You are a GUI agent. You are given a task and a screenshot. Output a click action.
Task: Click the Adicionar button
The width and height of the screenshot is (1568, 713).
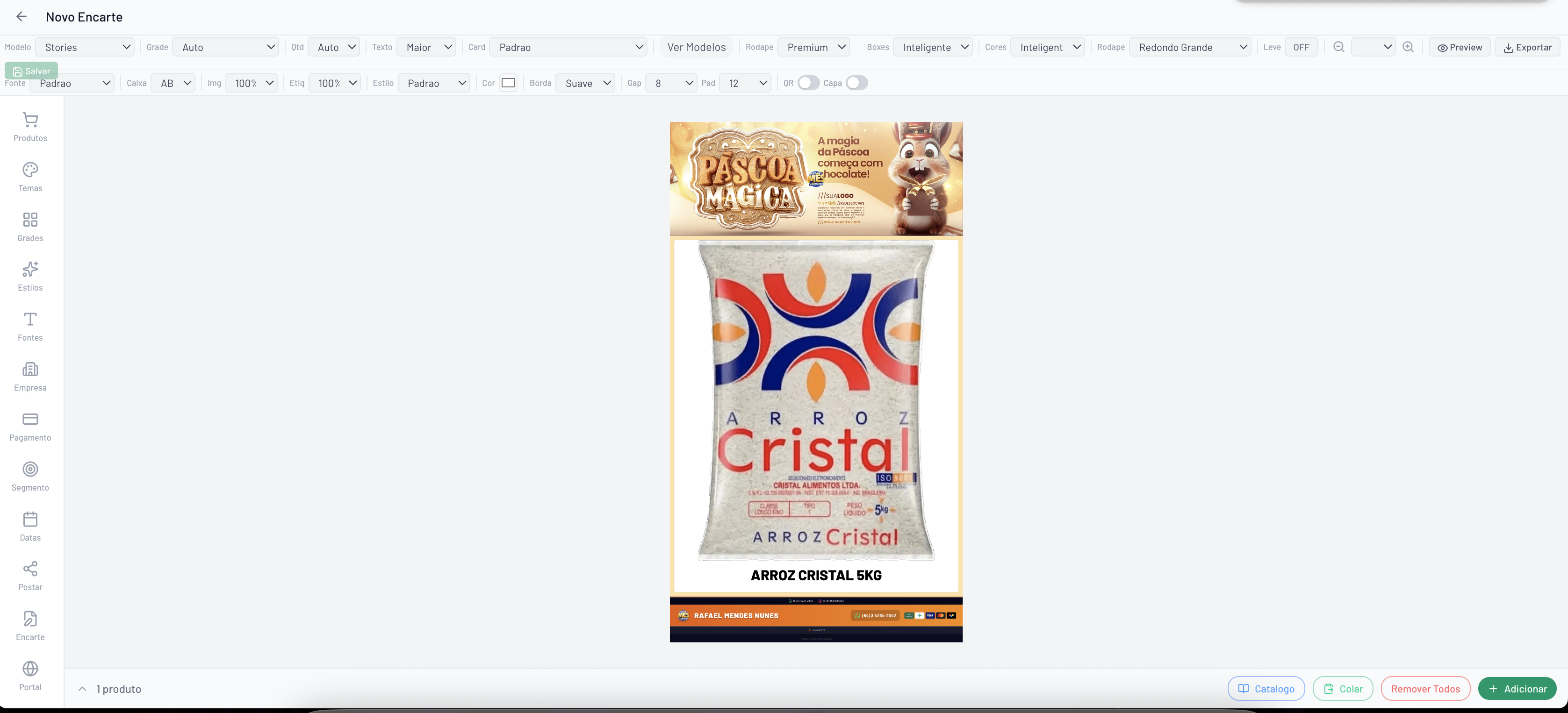click(1517, 689)
